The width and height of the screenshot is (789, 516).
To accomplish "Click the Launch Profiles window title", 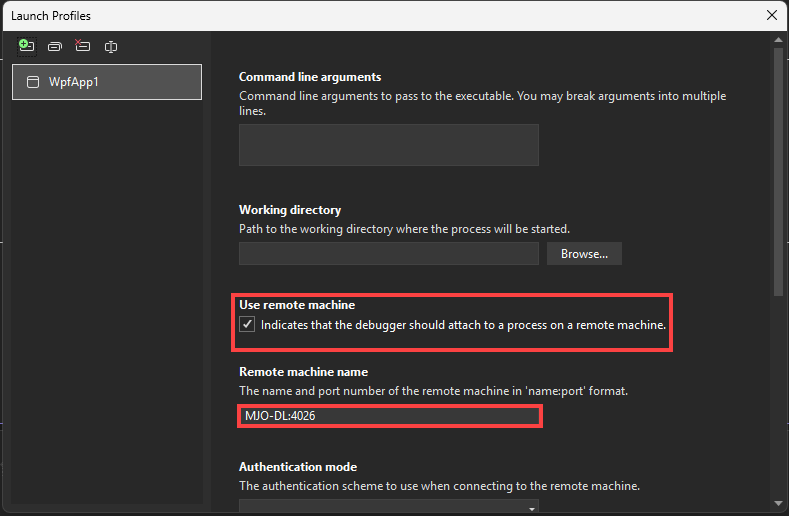I will click(51, 16).
